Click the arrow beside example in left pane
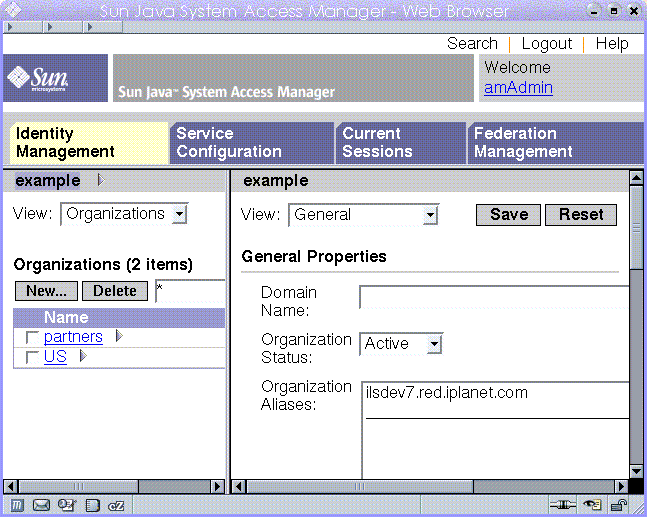The image size is (647, 517). pos(101,180)
